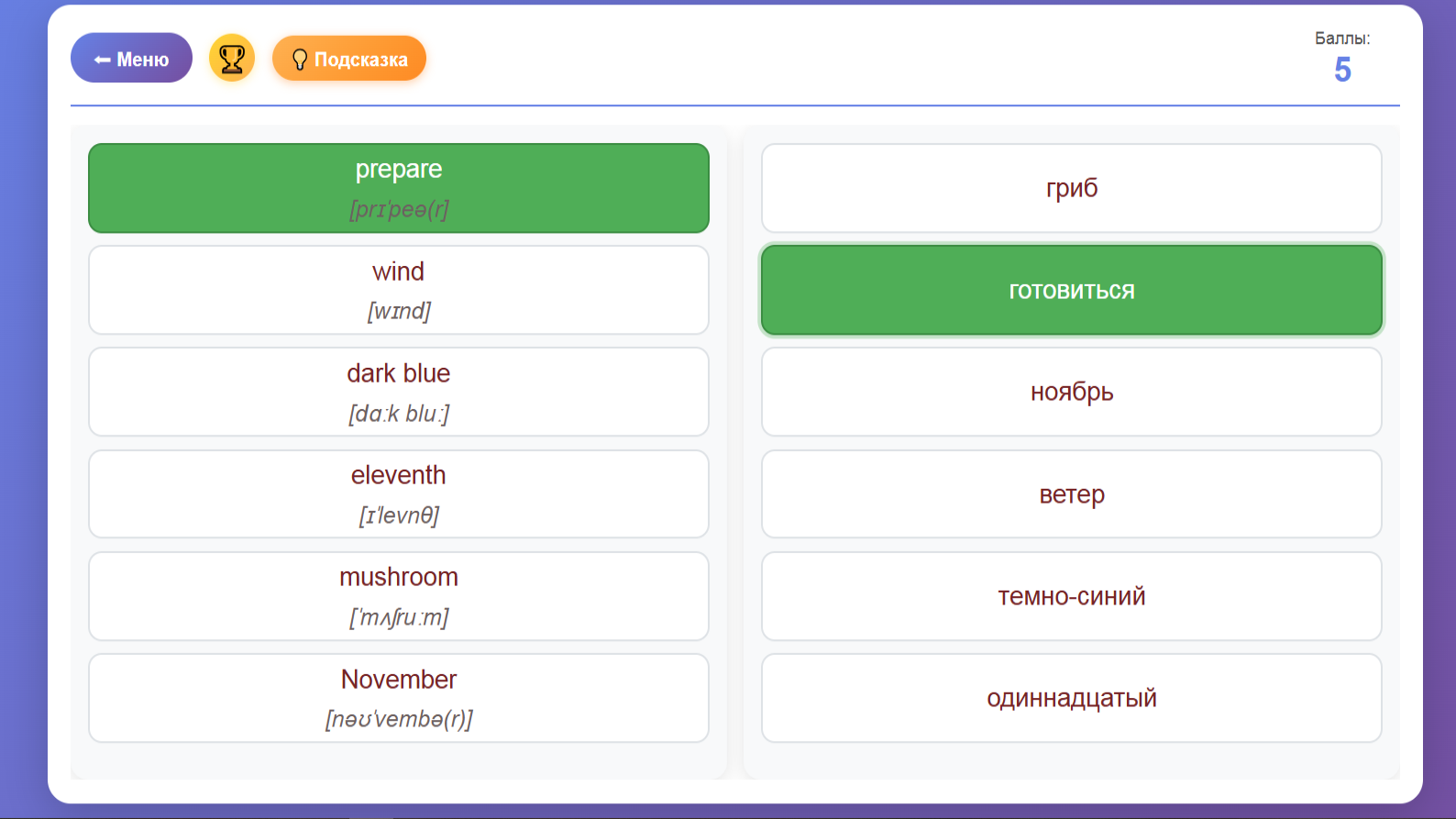Select the 'dark blue' word card
1456x819 pixels.
[398, 392]
